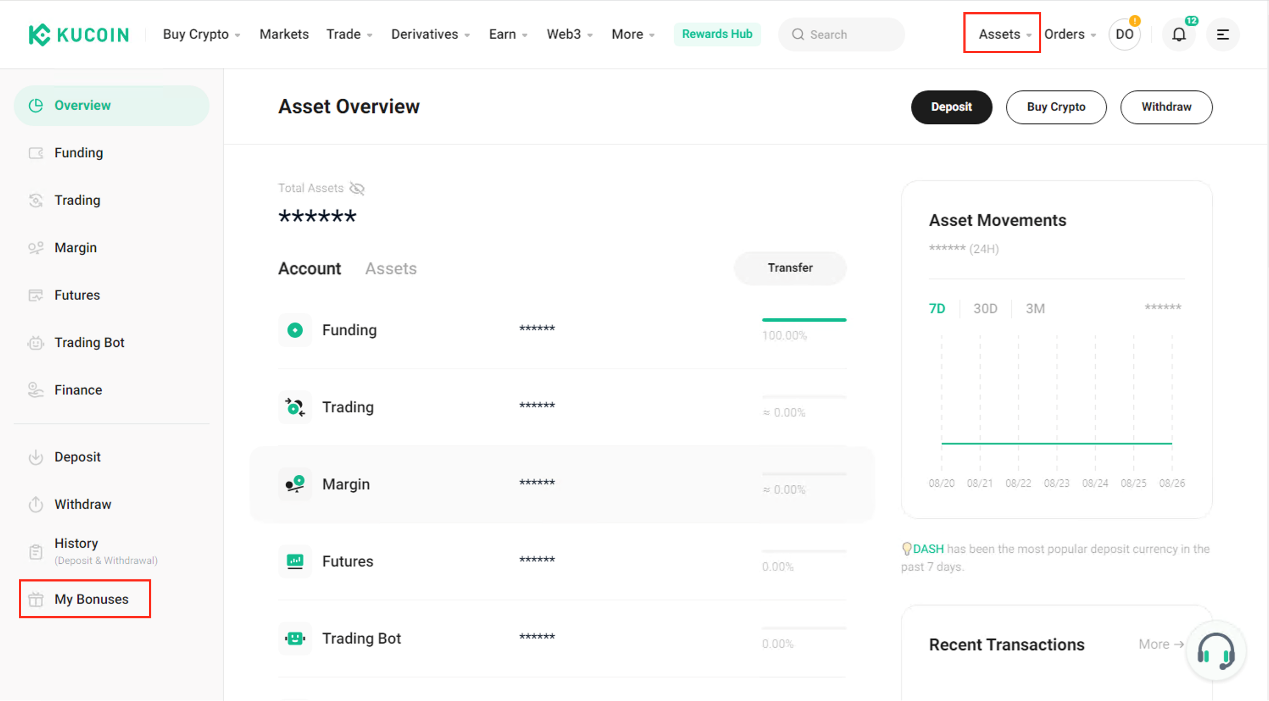
Task: Click the Asset Movements chart line
Action: [x=1056, y=443]
